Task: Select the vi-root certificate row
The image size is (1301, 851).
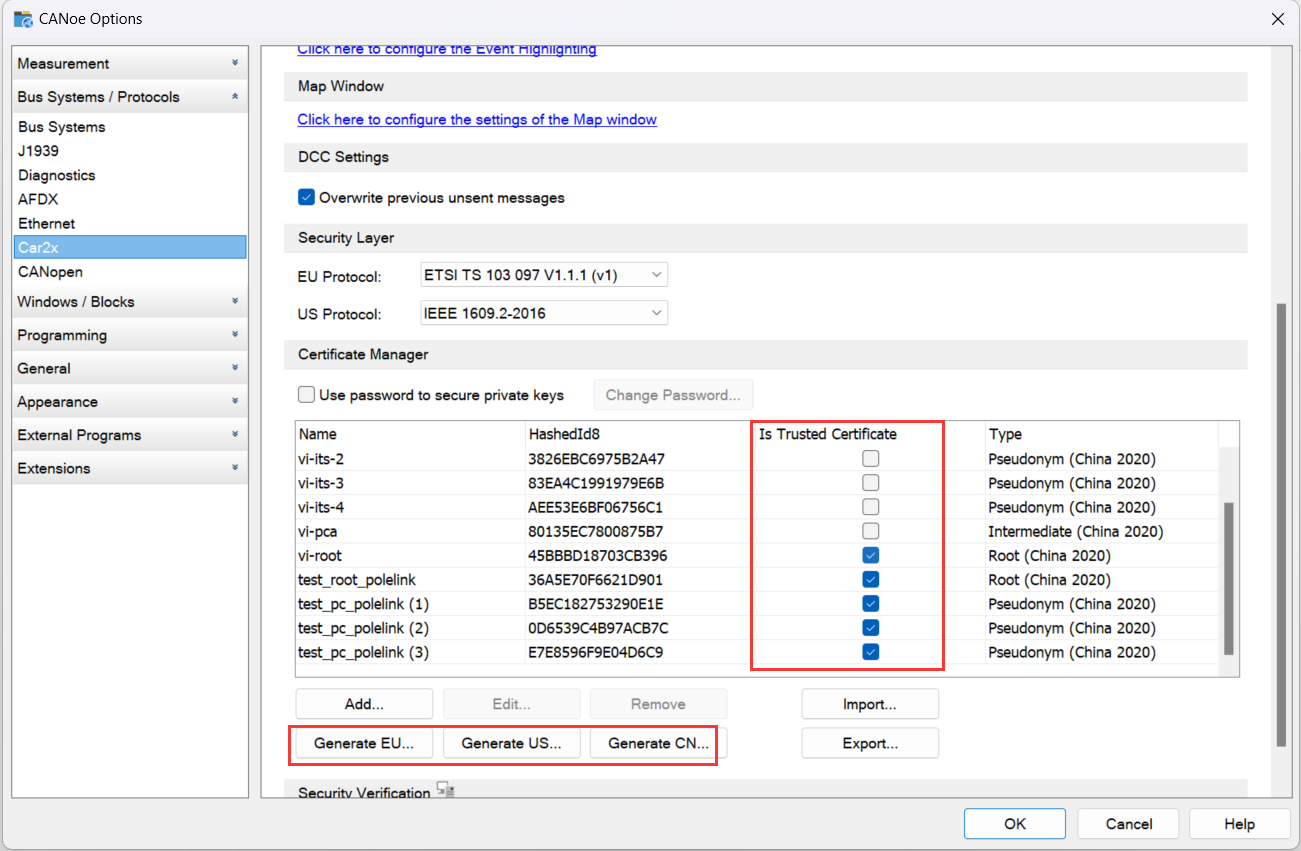Action: [758, 555]
